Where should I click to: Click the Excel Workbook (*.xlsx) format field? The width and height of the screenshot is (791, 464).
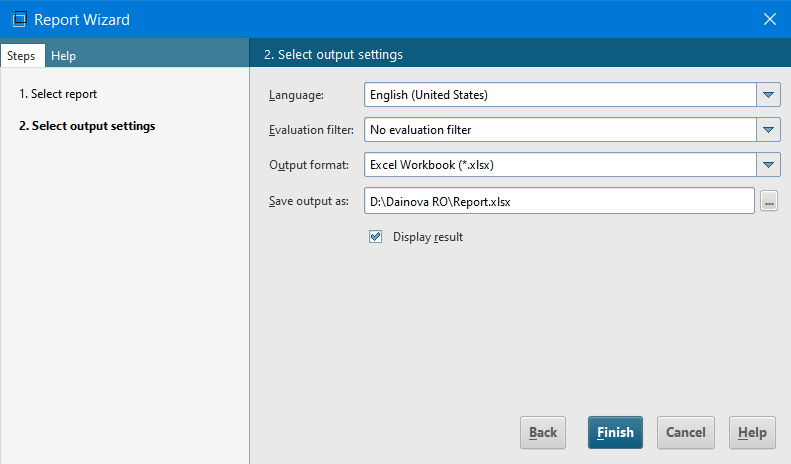(560, 165)
